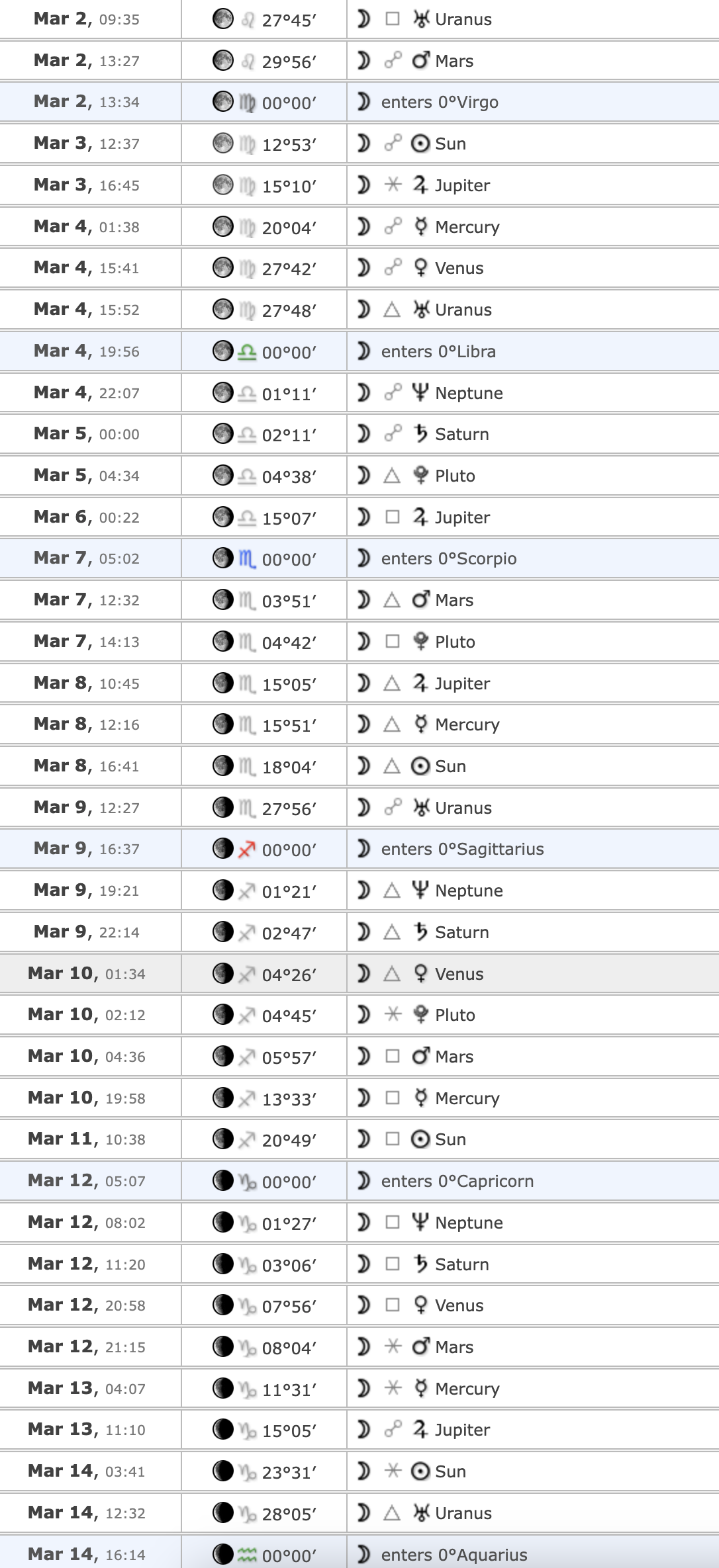Click the green Aquarius sign icon
Viewport: 719px width, 1568px height.
(247, 1555)
